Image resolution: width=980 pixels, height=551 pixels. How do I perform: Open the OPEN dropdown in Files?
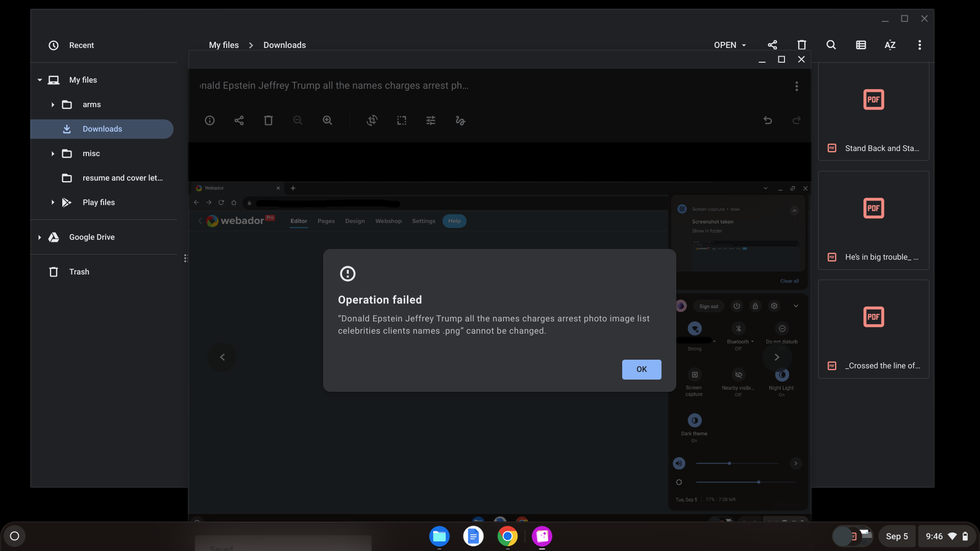point(729,45)
